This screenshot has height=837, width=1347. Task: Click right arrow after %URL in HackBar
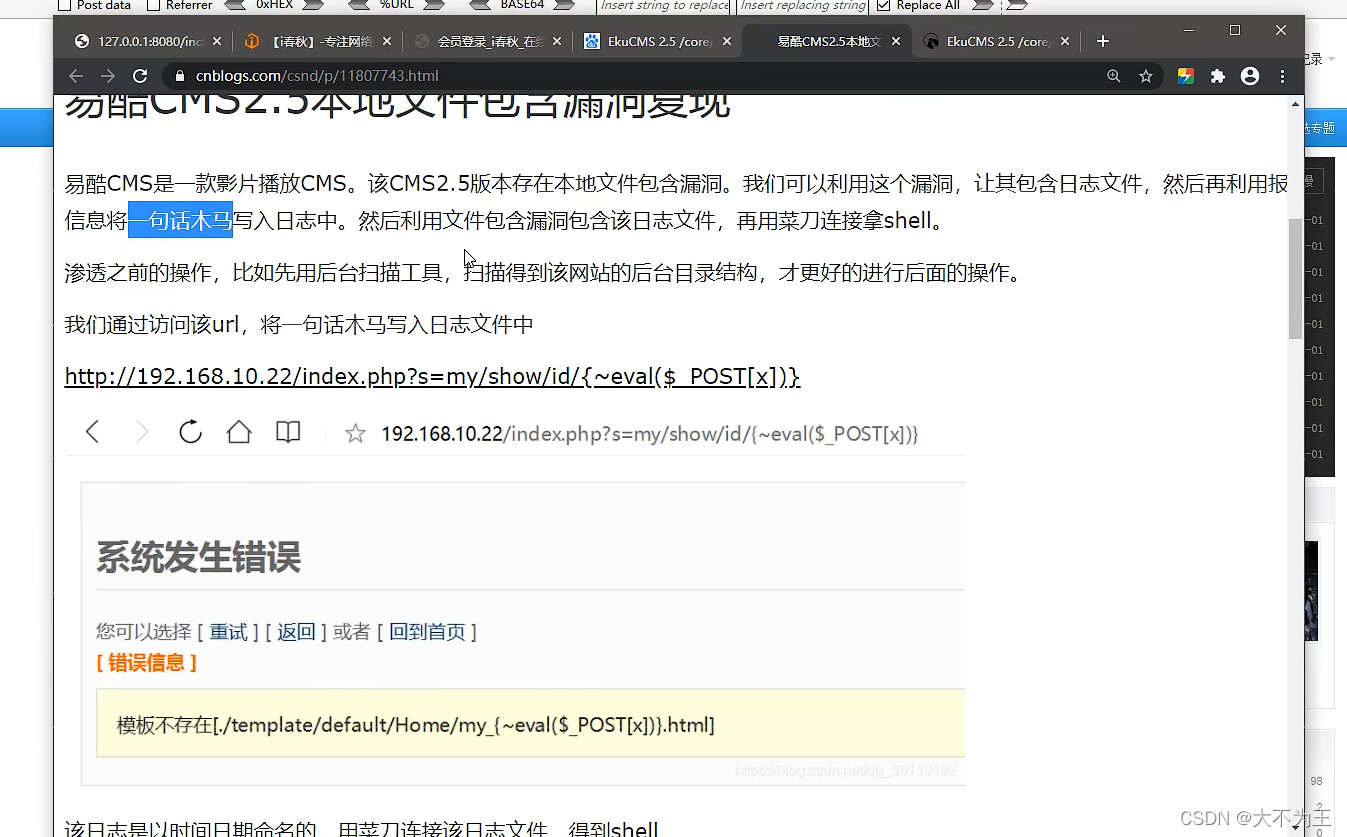point(432,5)
